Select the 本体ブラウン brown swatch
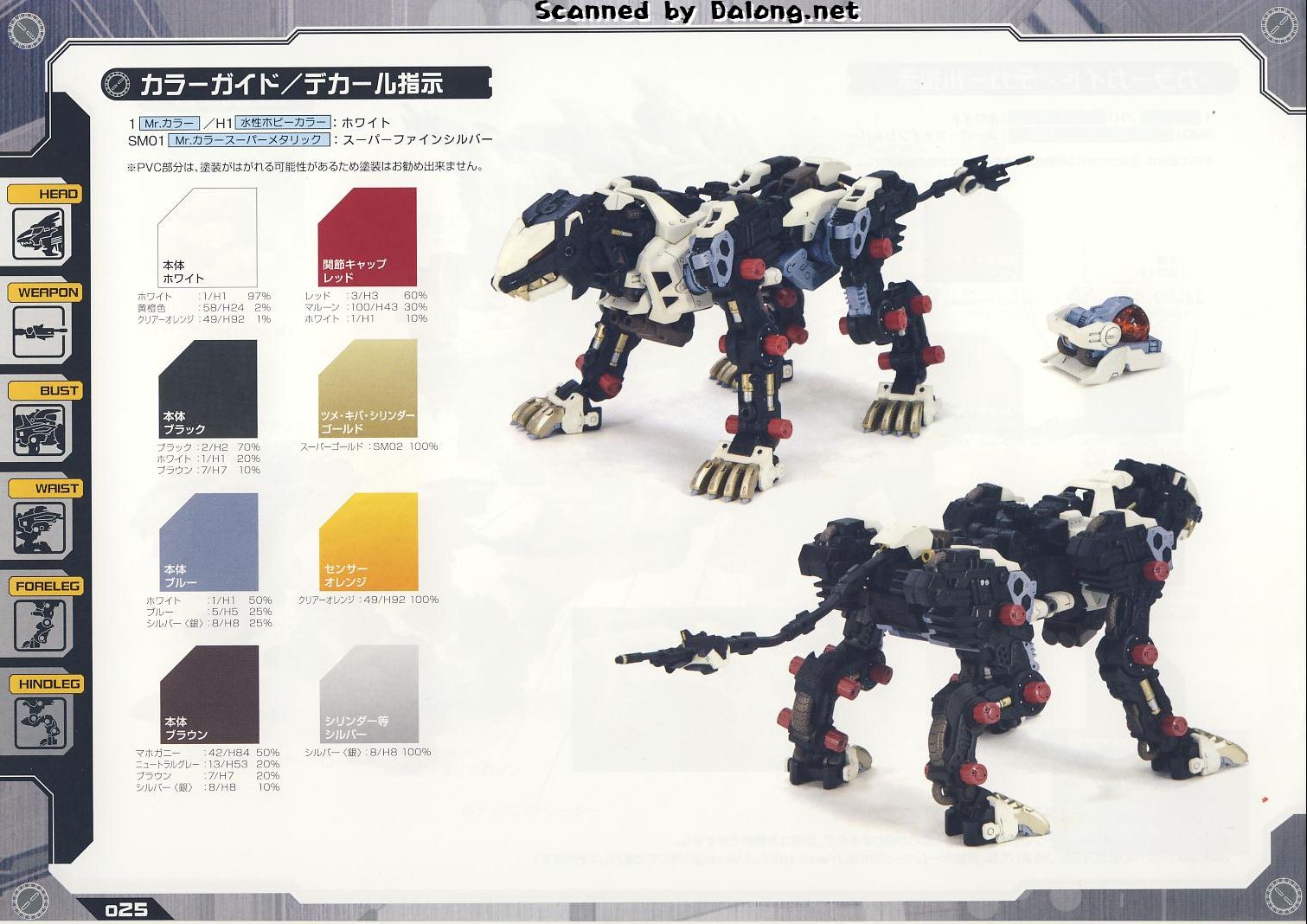1307x924 pixels. (x=209, y=695)
